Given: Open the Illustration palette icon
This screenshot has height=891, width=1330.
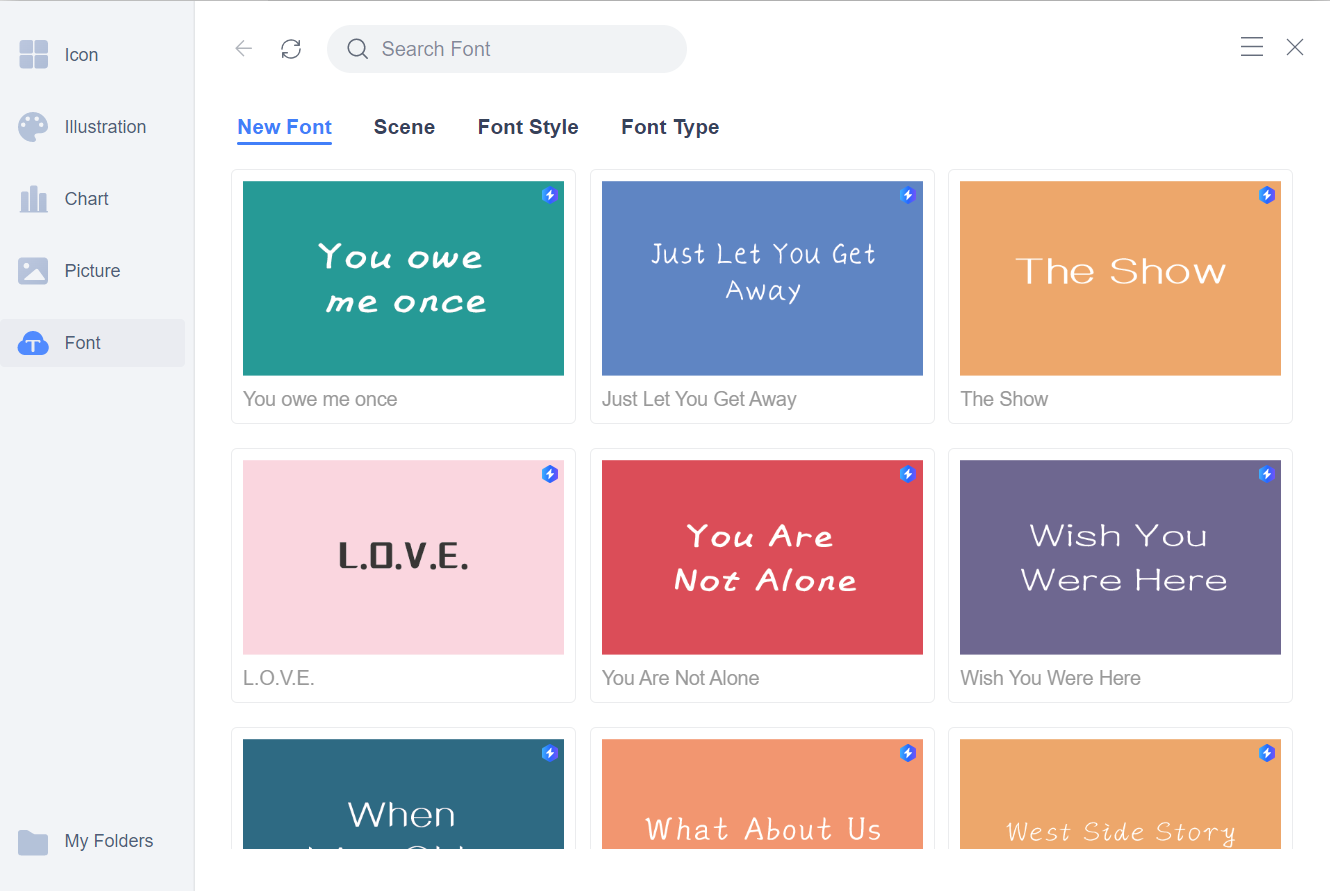Looking at the screenshot, I should (x=33, y=127).
